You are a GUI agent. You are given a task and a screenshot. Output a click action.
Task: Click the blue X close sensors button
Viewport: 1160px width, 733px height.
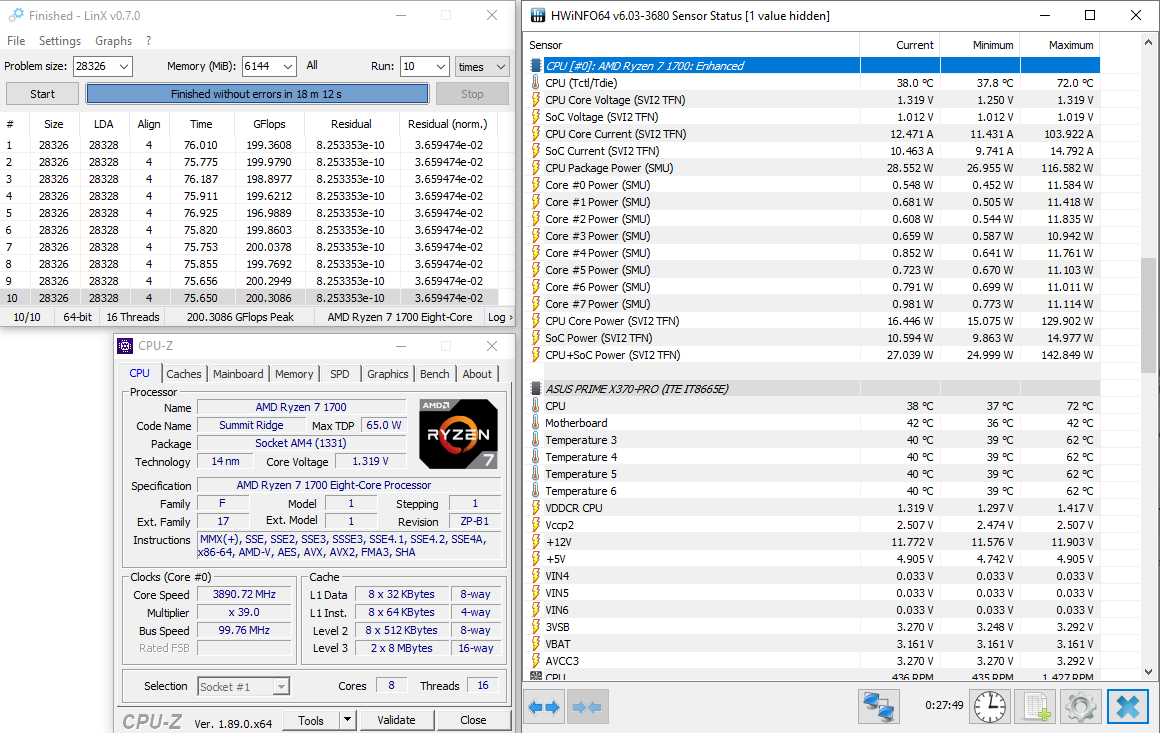[x=1127, y=706]
